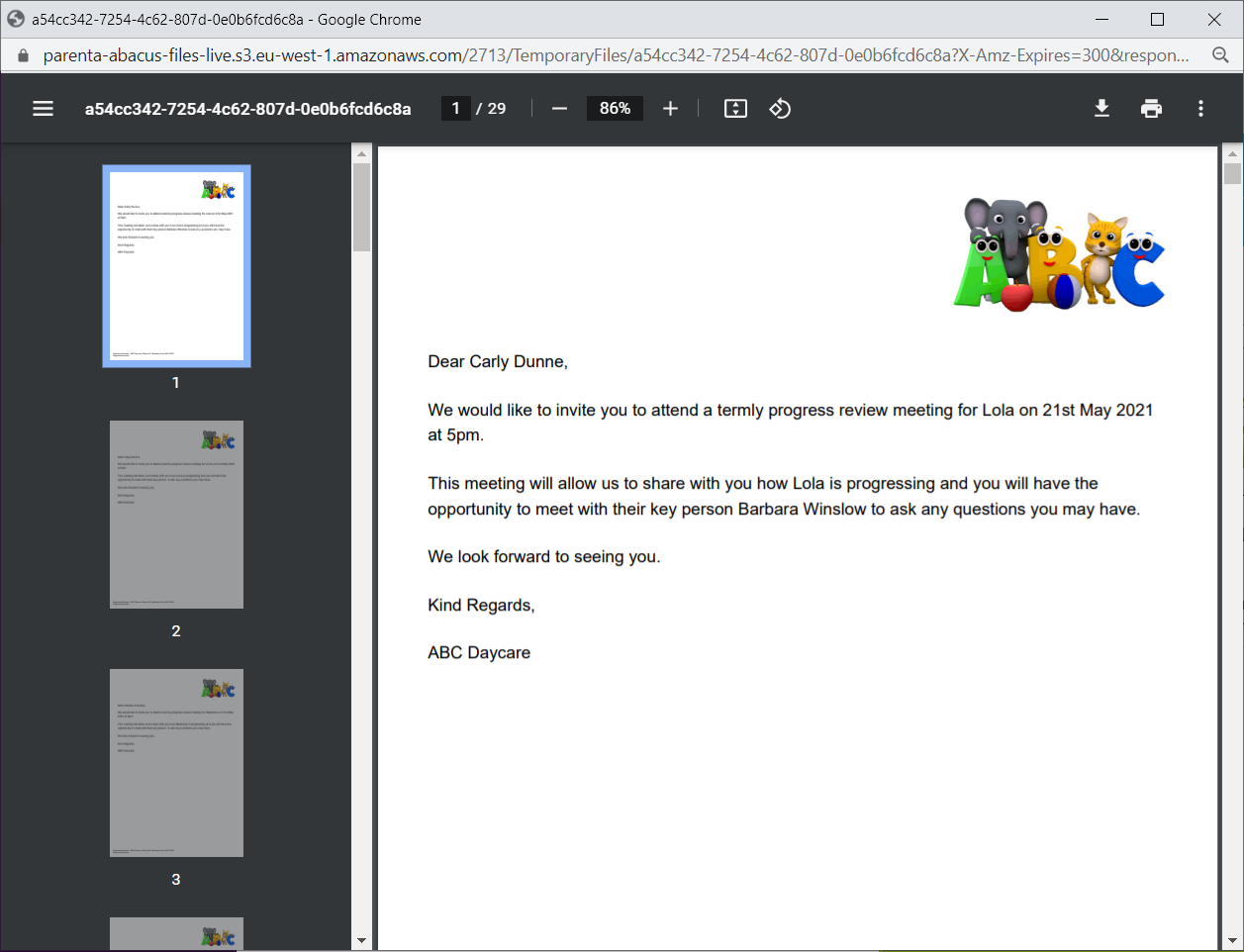The width and height of the screenshot is (1244, 952).
Task: Minimize the Chrome window
Action: coord(1101,19)
